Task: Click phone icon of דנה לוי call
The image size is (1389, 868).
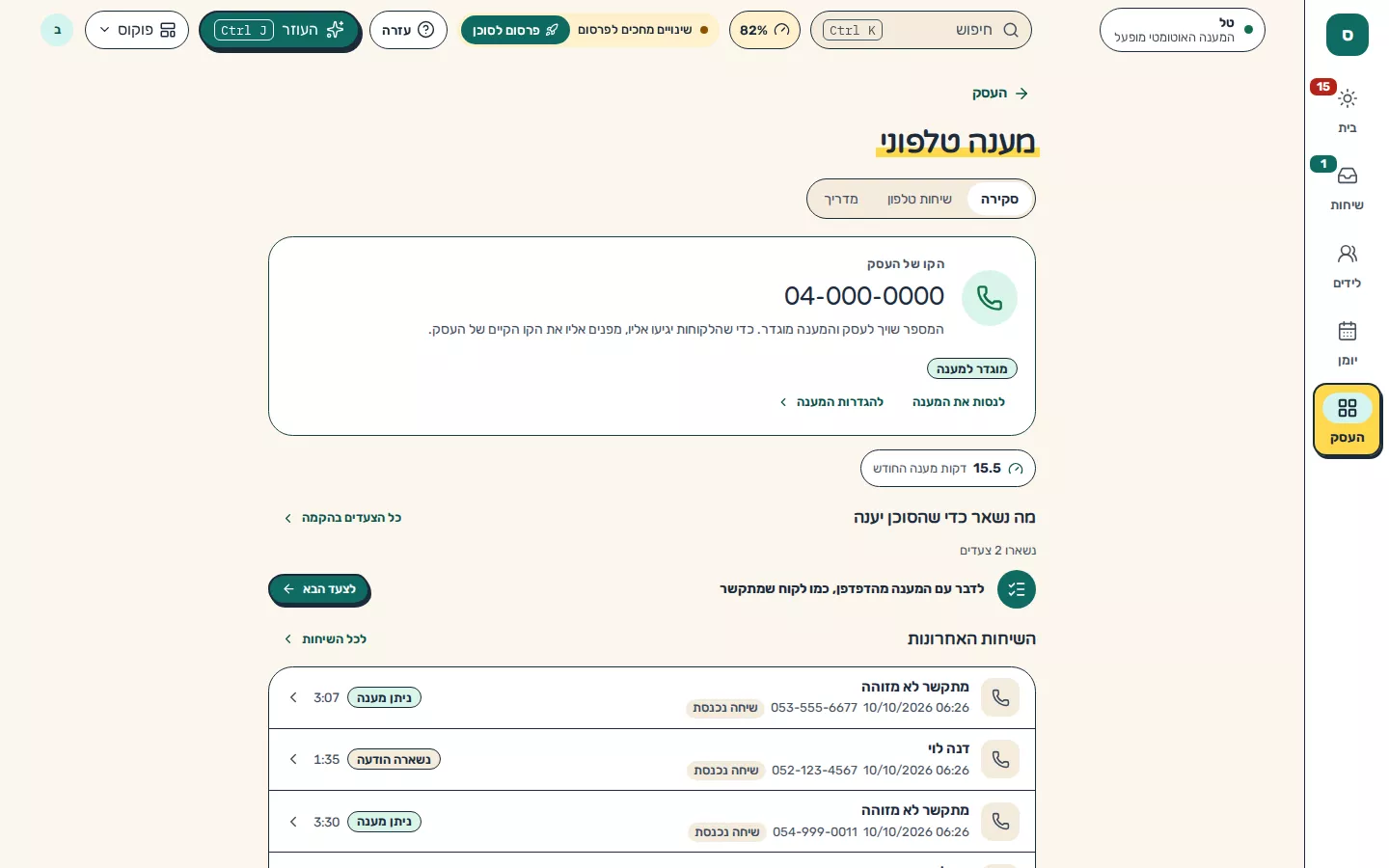Action: coord(1000,759)
